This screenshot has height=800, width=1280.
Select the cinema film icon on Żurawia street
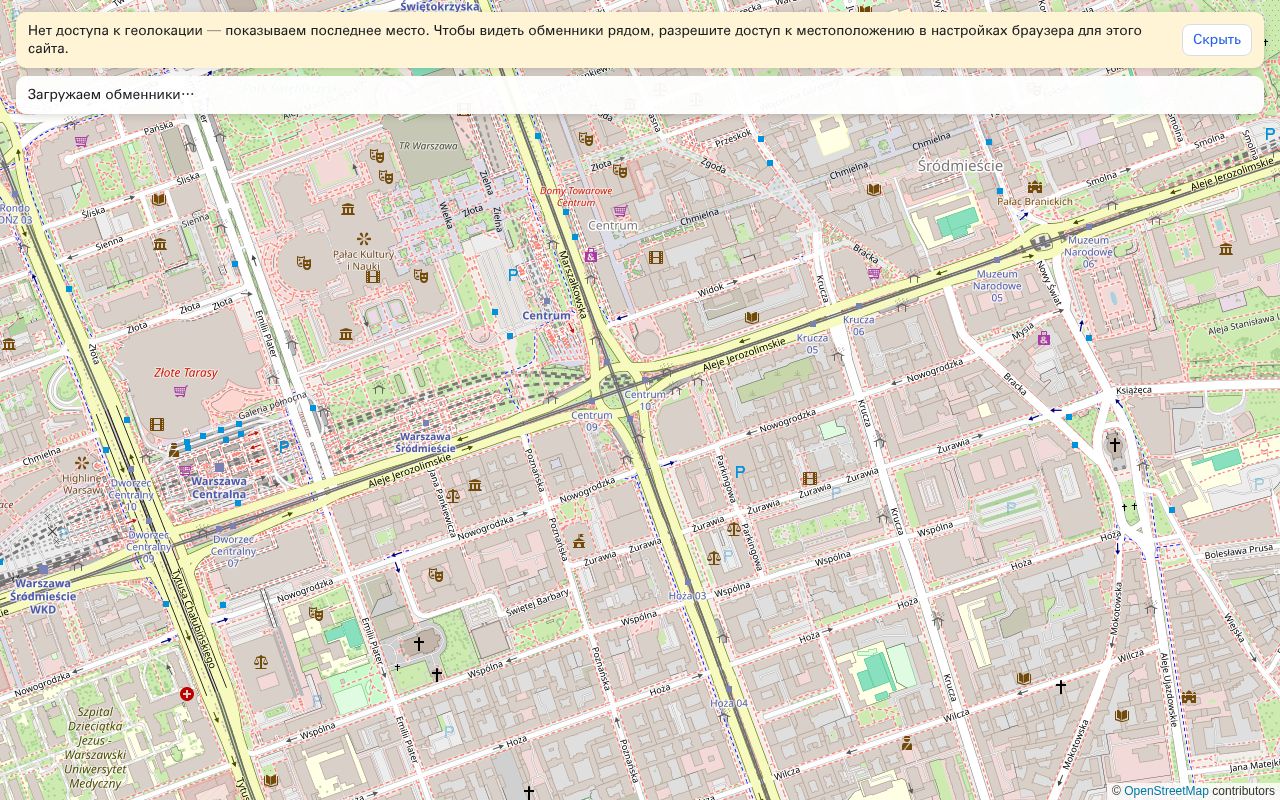[809, 478]
